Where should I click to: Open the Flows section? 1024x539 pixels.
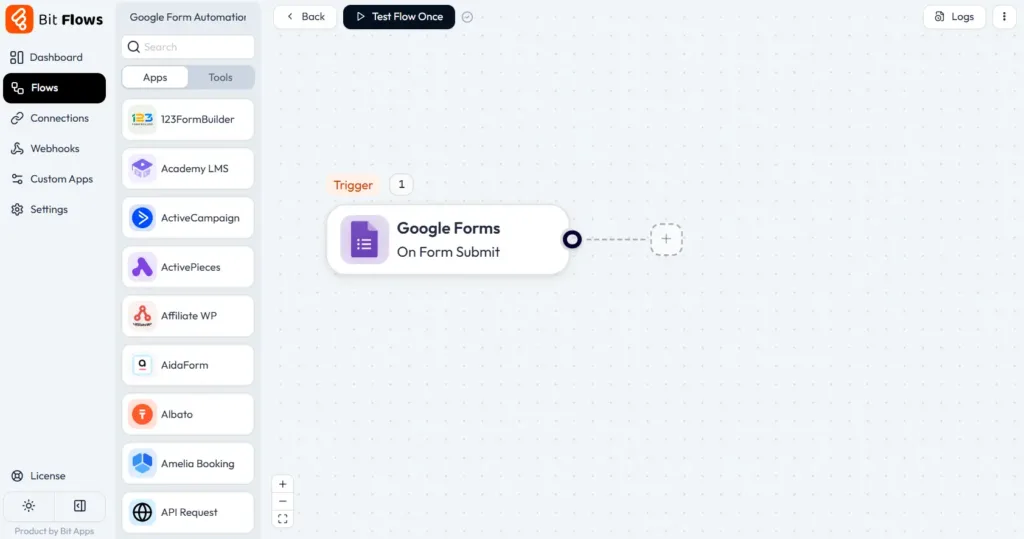(54, 88)
